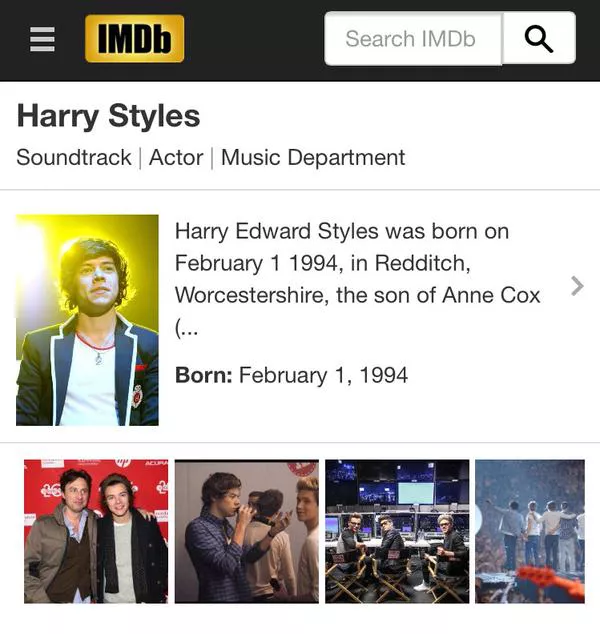Open the Soundtrack credits section
Image resolution: width=600 pixels, height=634 pixels.
click(x=74, y=157)
